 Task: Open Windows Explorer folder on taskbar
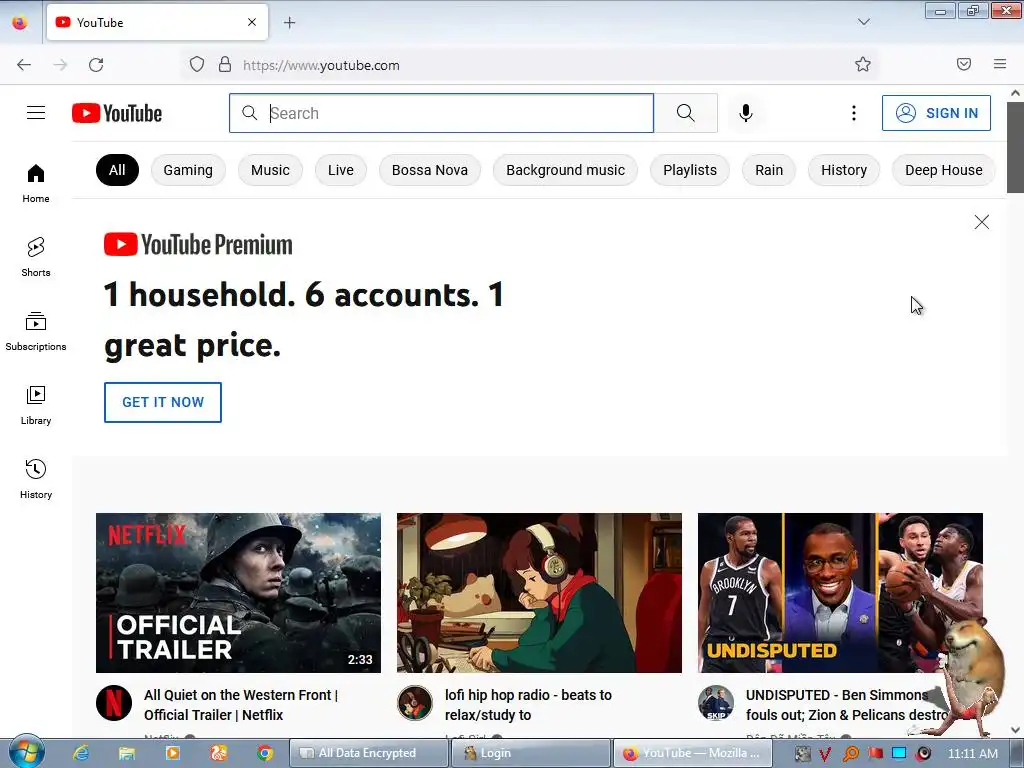coord(127,753)
